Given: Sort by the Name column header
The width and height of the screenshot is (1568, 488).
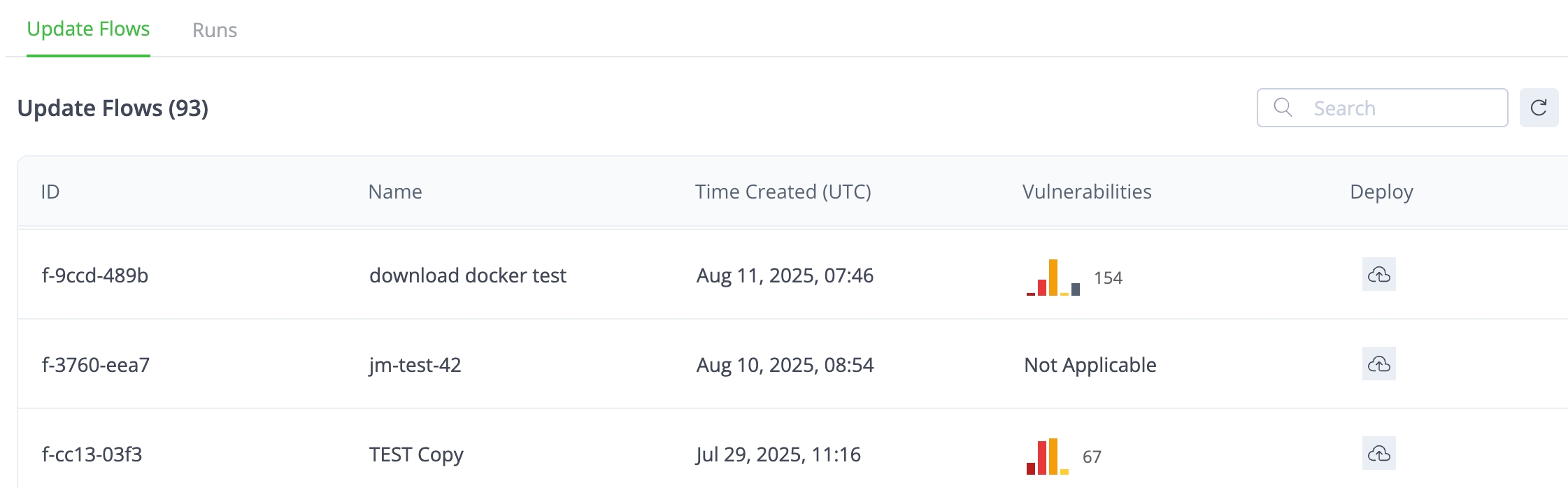Looking at the screenshot, I should click(395, 192).
